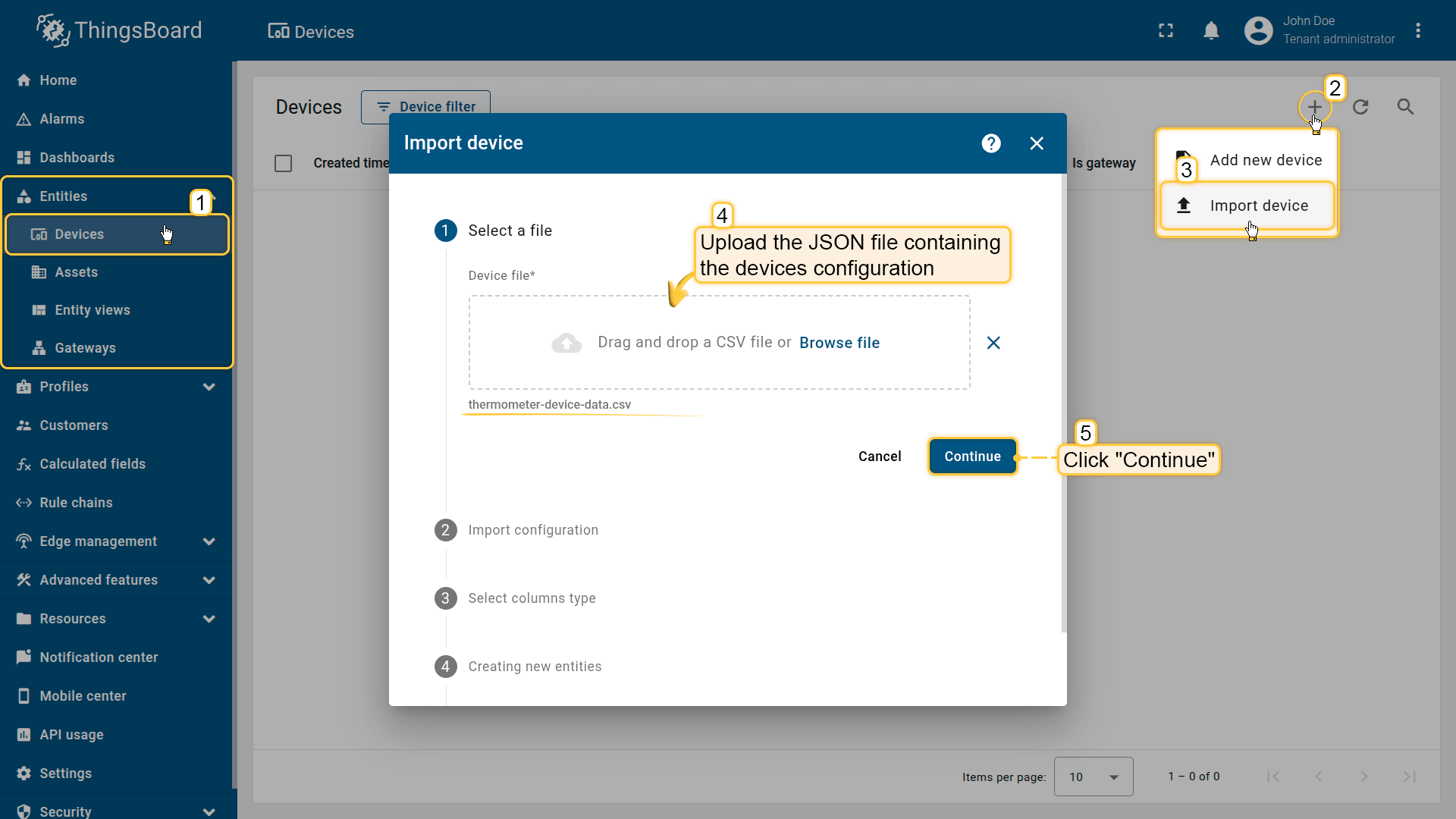
Task: Click the notifications bell icon
Action: coord(1211,31)
